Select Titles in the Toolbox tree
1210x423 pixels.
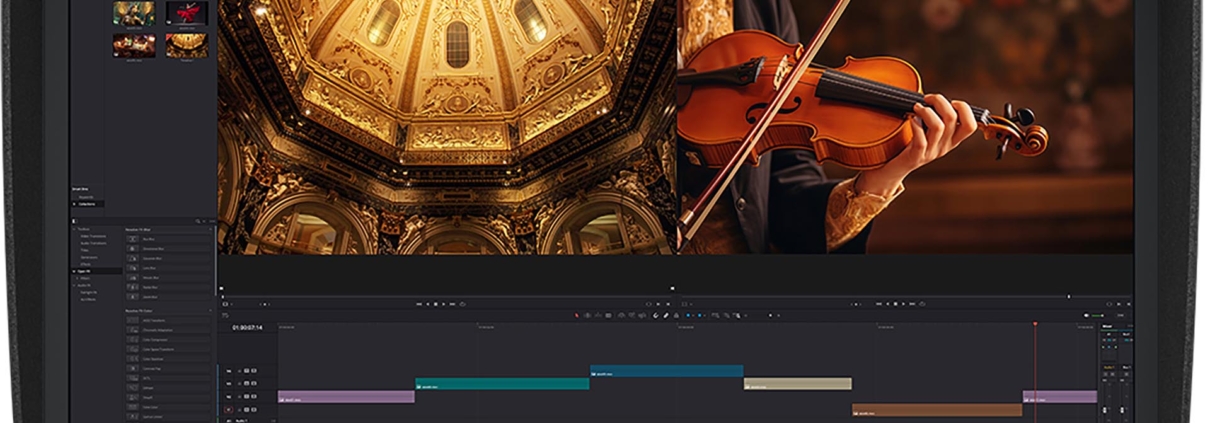85,250
